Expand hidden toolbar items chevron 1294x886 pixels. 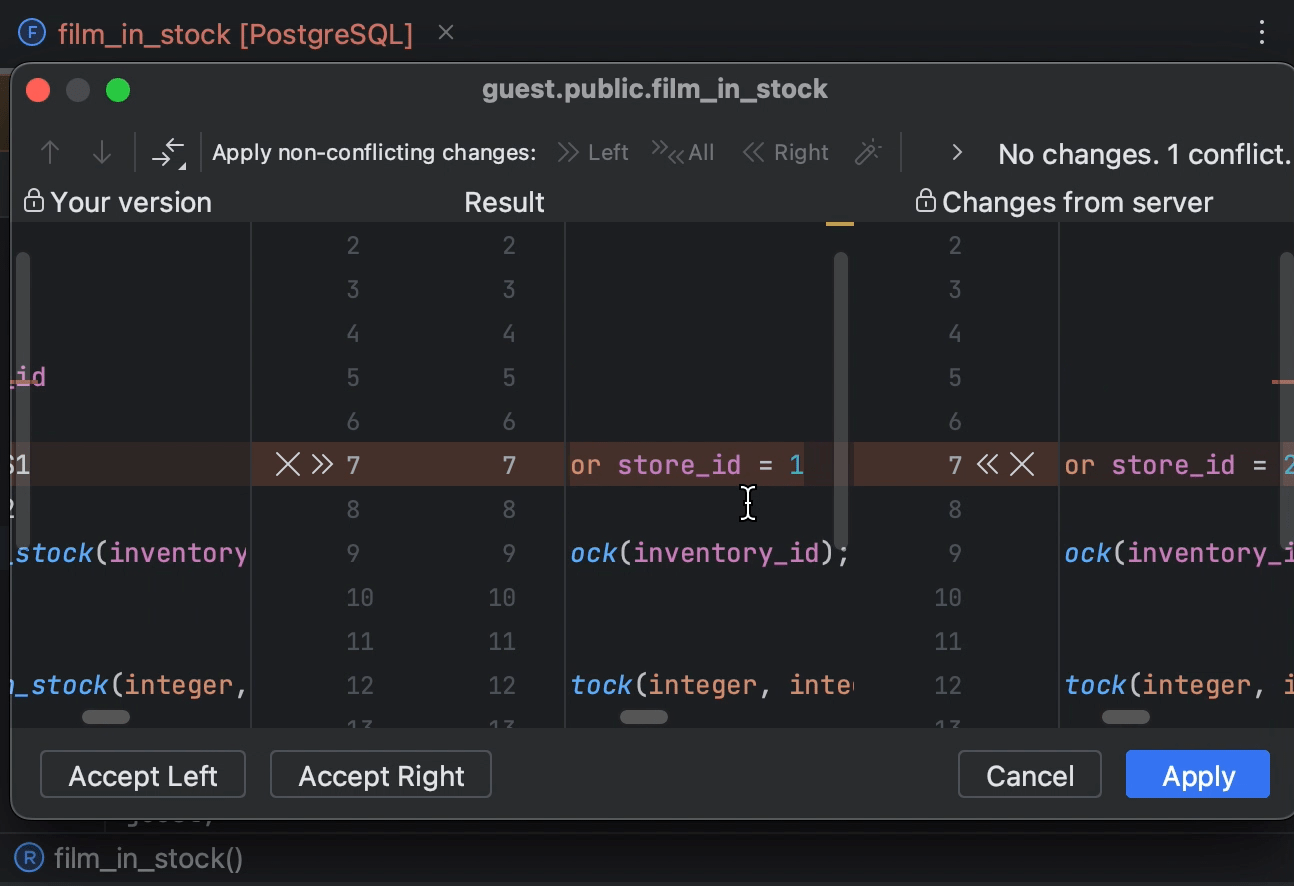coord(956,153)
